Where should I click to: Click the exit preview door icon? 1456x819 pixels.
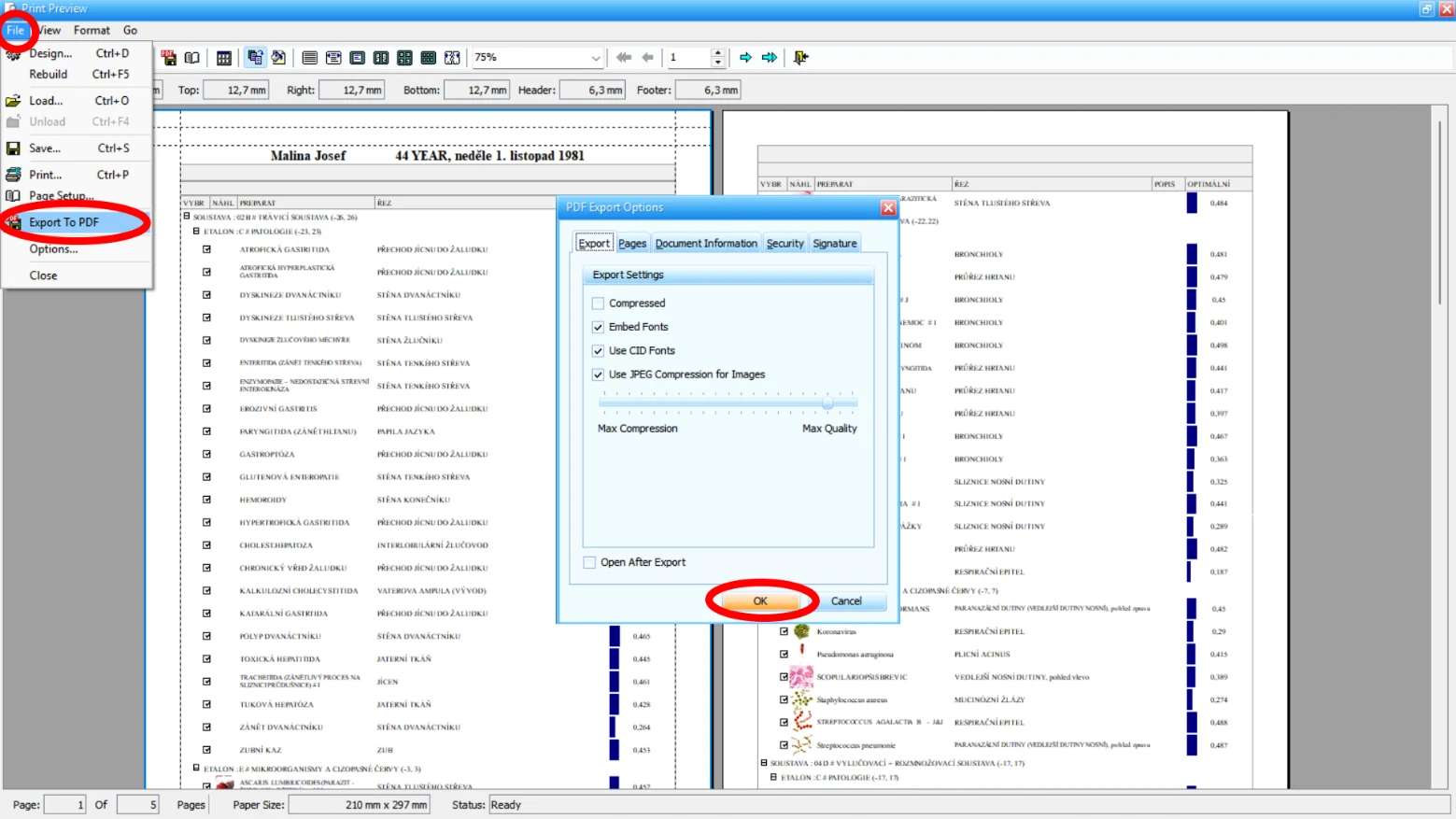pyautogui.click(x=800, y=58)
